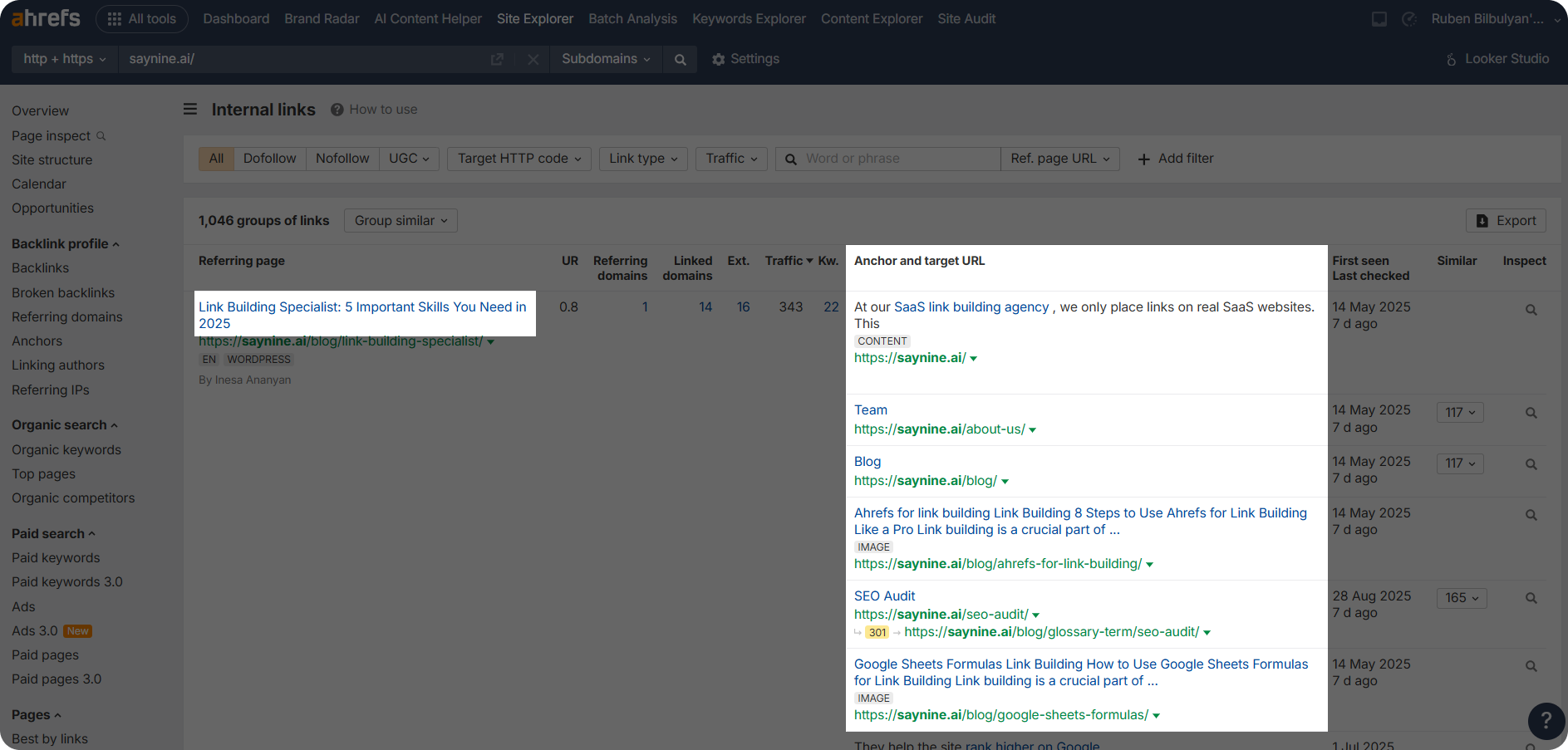Viewport: 1568px width, 750px height.
Task: Collapse the Pages sidebar section
Action: coord(37,714)
